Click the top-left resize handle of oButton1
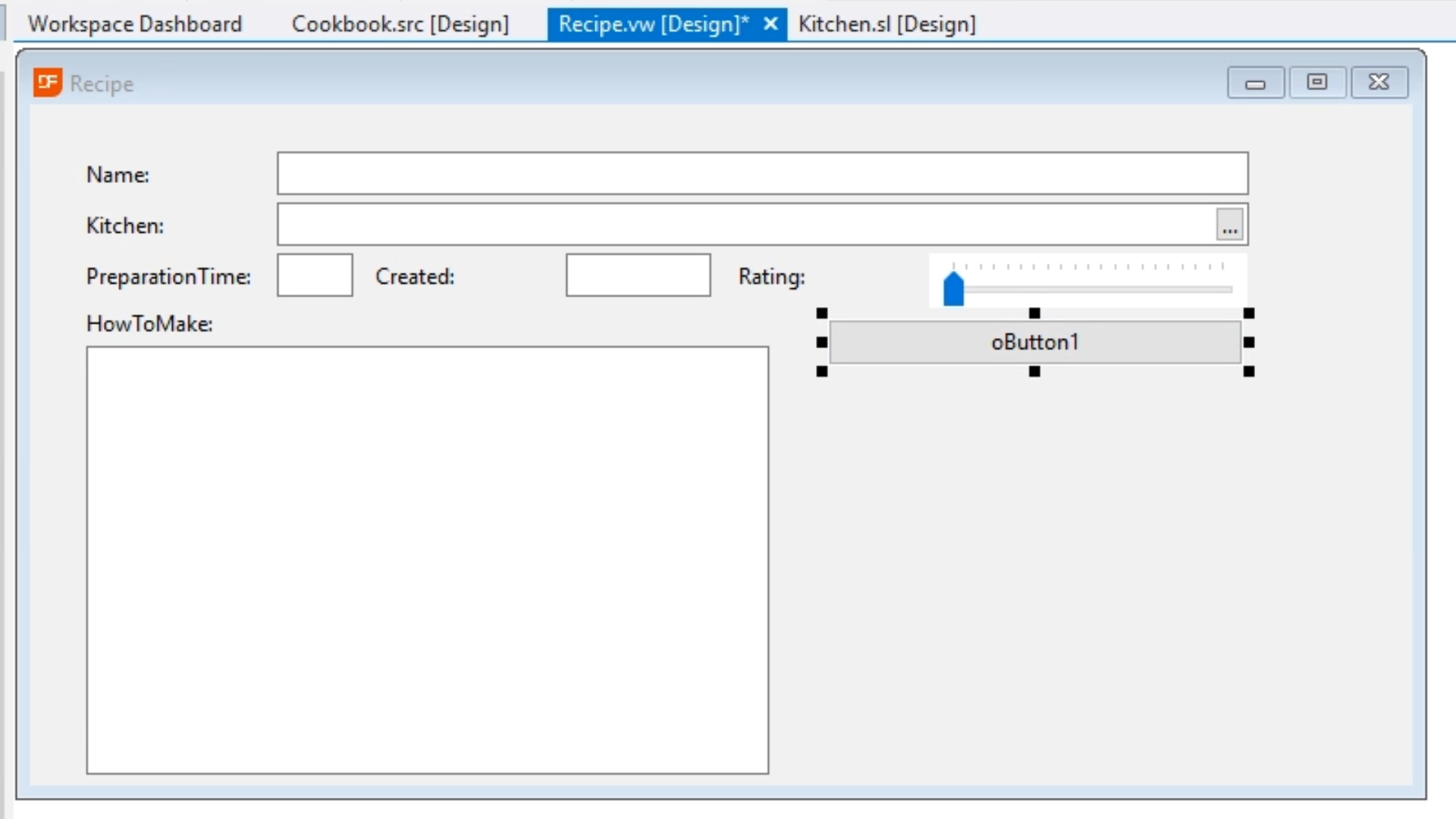Viewport: 1456px width, 819px height. (x=822, y=313)
